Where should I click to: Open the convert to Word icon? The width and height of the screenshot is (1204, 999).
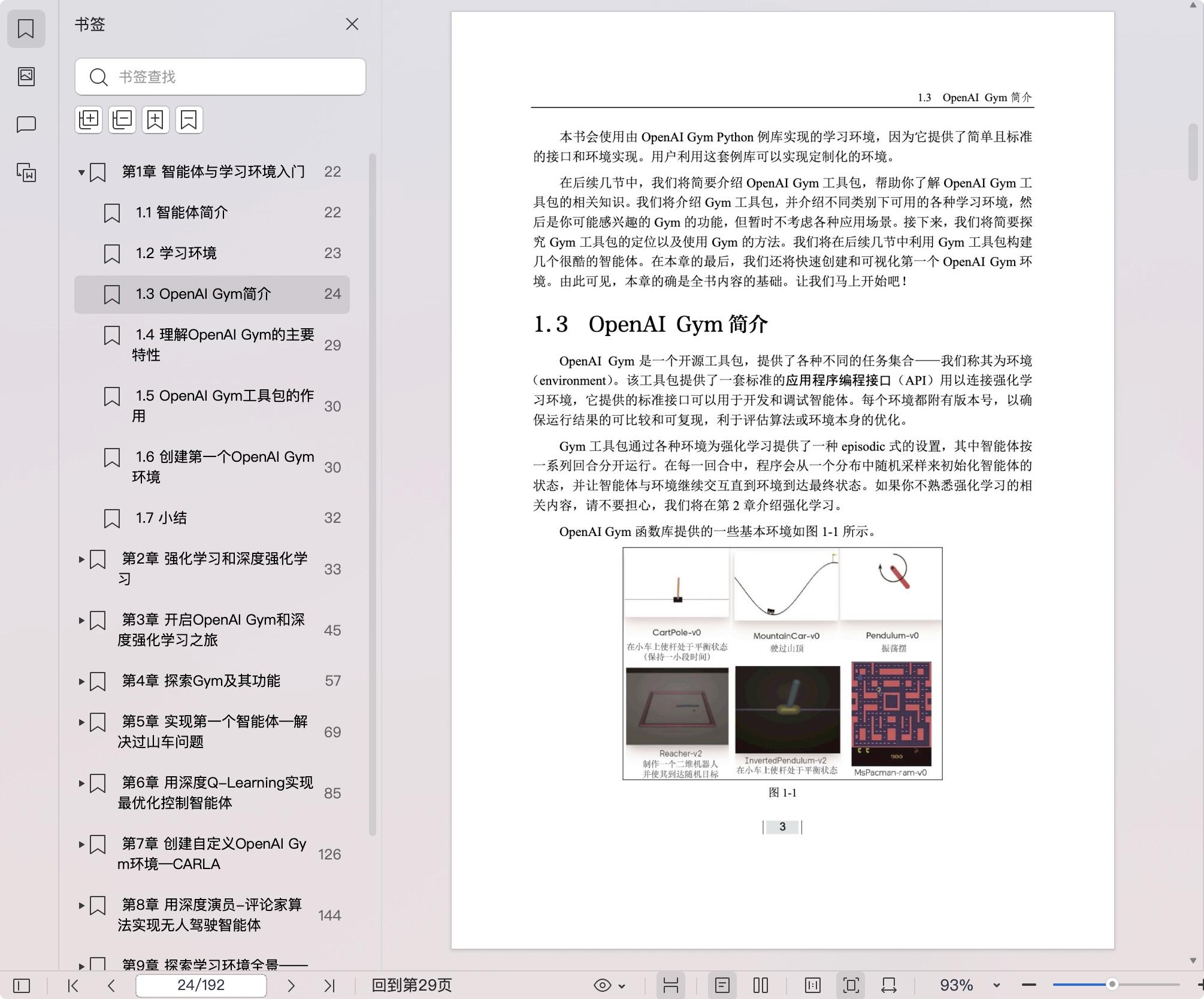tap(26, 172)
